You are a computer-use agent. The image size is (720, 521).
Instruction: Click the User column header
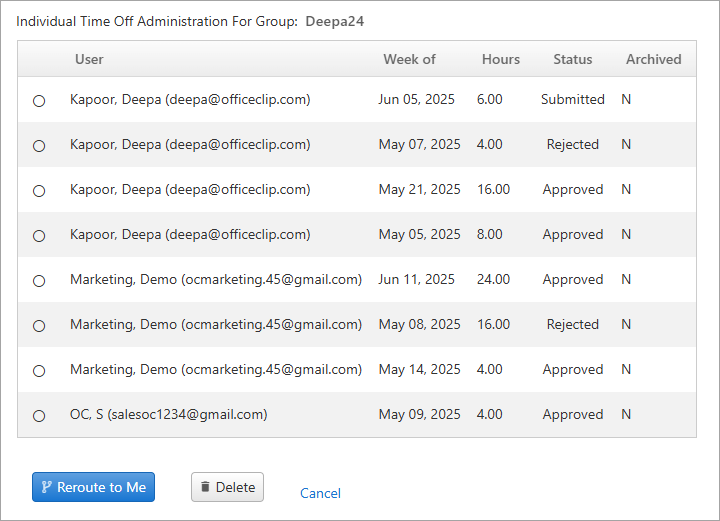pyautogui.click(x=89, y=59)
